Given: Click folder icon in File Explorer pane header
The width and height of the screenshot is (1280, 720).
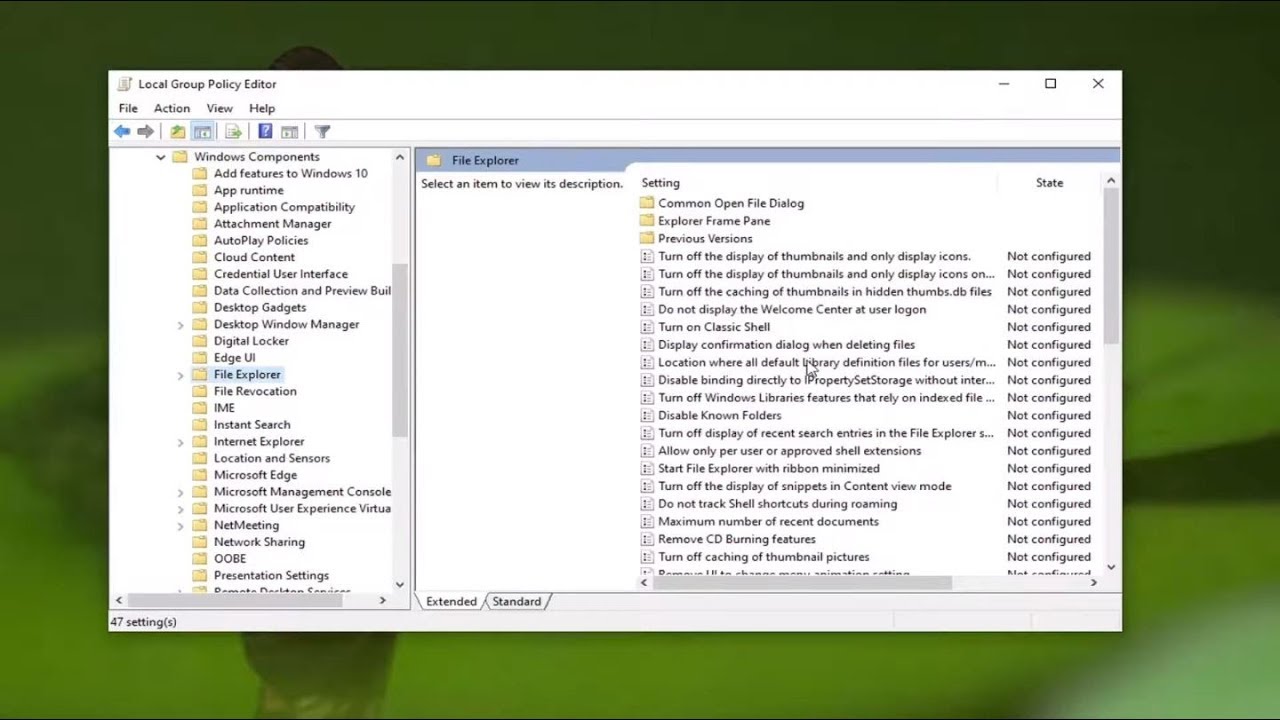Looking at the screenshot, I should 434,160.
